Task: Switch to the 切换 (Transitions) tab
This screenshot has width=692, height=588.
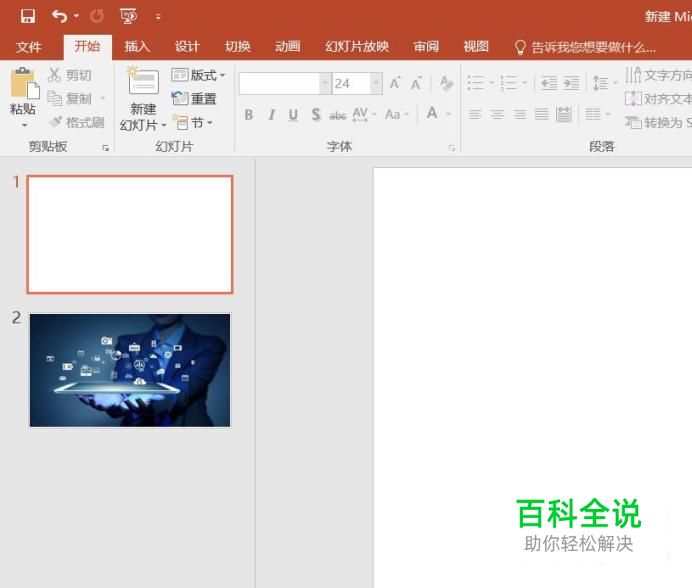Action: pos(237,46)
